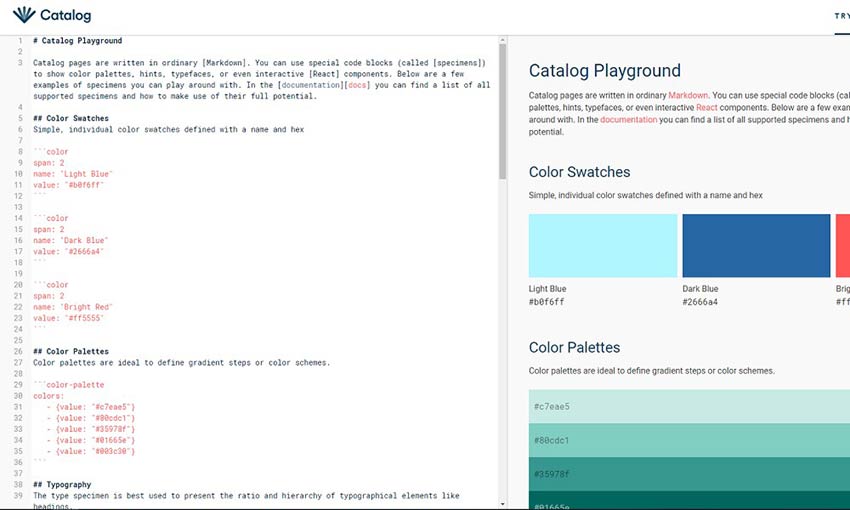Click editor line name: 'Dark Blue'

[x=70, y=241]
